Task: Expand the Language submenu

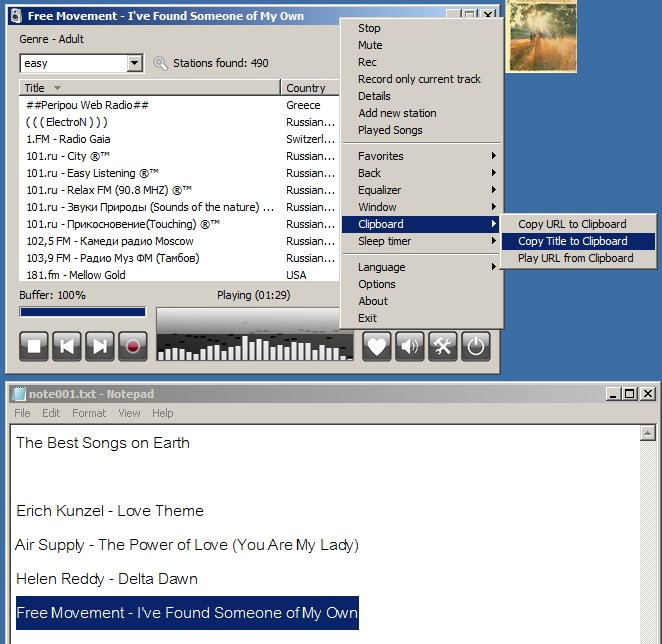Action: [421, 267]
